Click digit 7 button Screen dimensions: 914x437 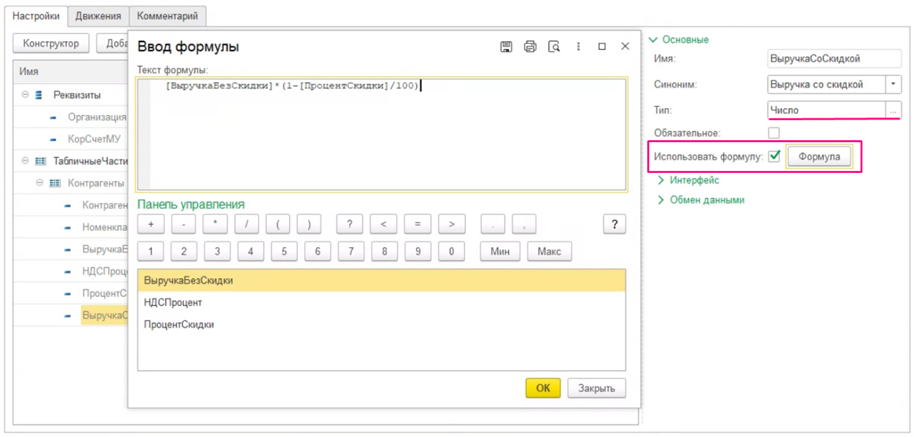pos(351,252)
